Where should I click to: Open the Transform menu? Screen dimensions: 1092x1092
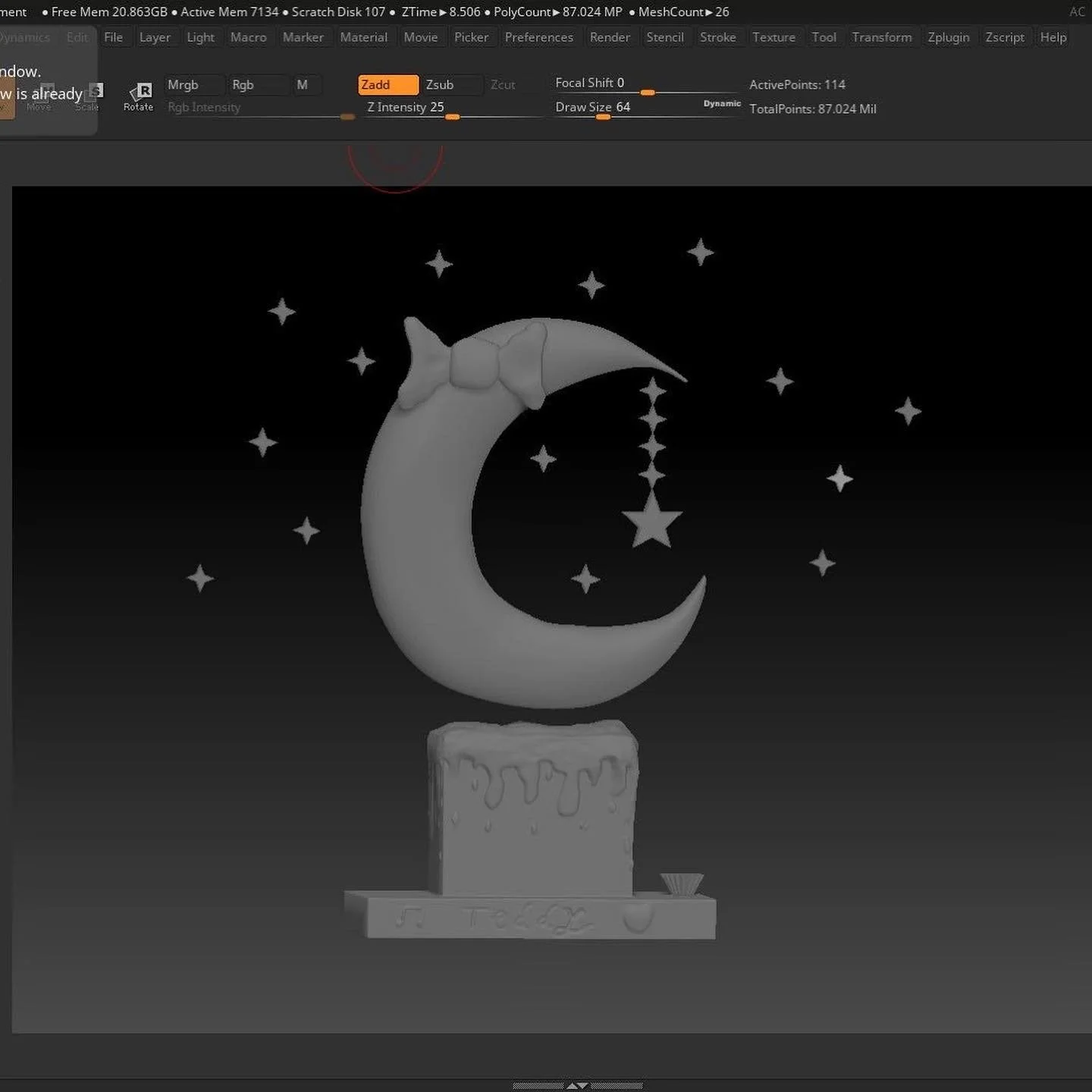pos(882,37)
